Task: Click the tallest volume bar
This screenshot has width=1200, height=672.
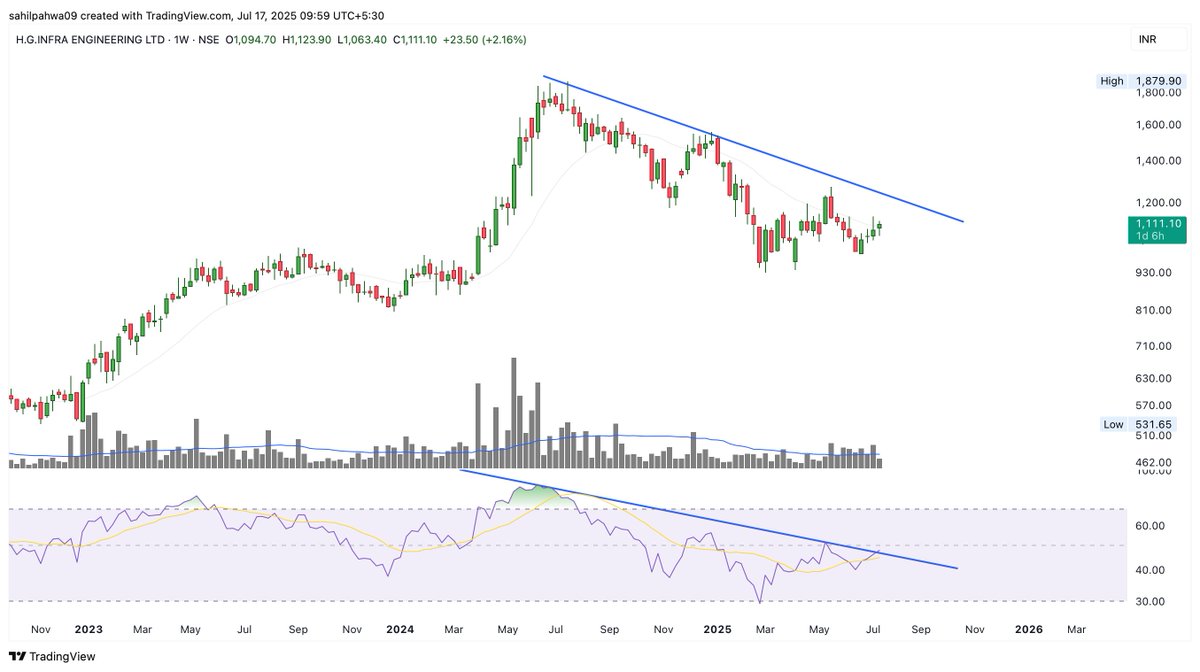Action: 514,413
